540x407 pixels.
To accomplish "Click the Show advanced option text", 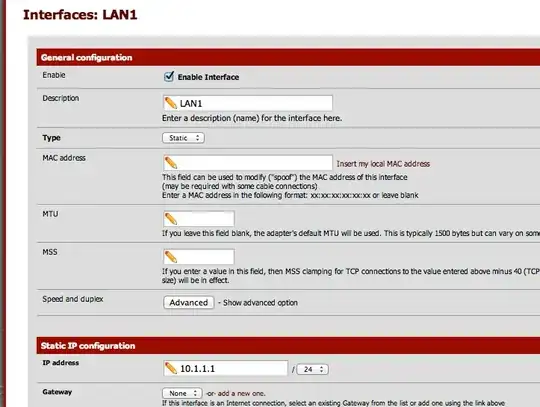I will click(x=260, y=303).
